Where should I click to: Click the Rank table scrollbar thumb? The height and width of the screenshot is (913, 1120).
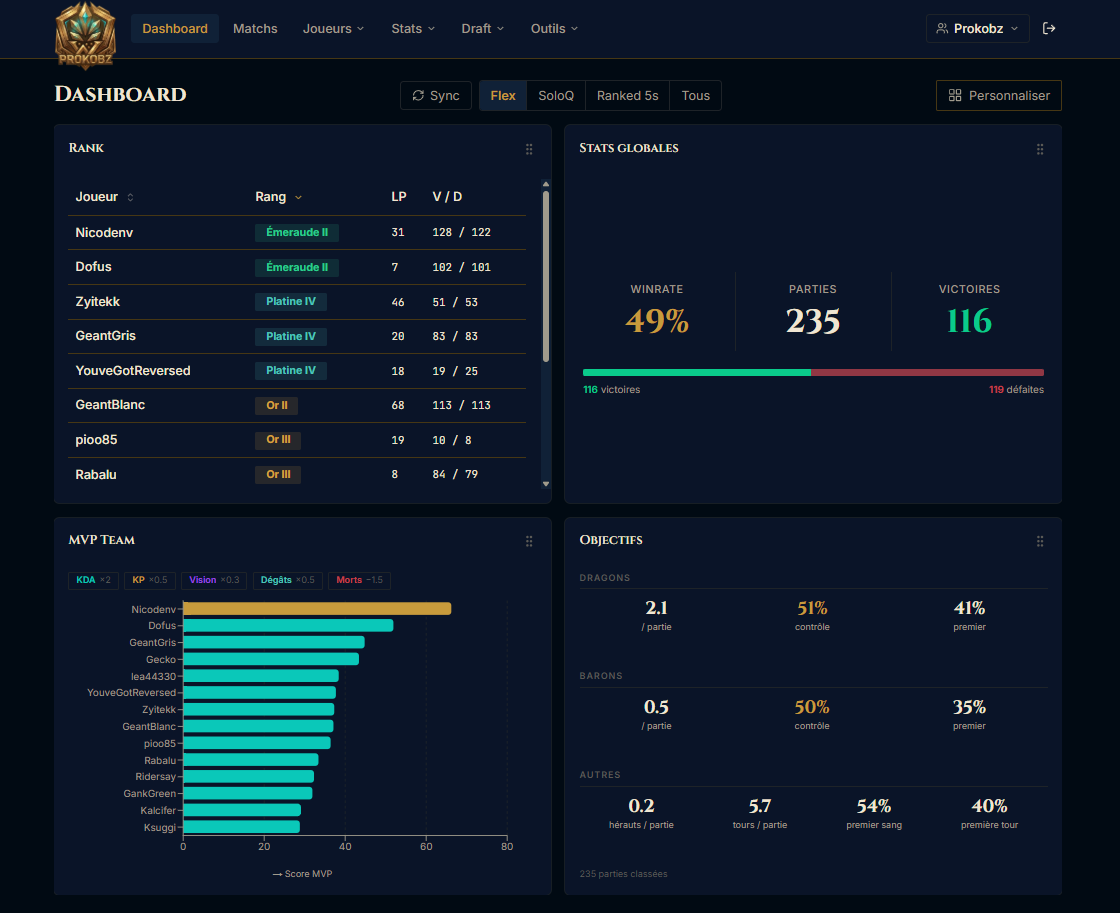(546, 276)
